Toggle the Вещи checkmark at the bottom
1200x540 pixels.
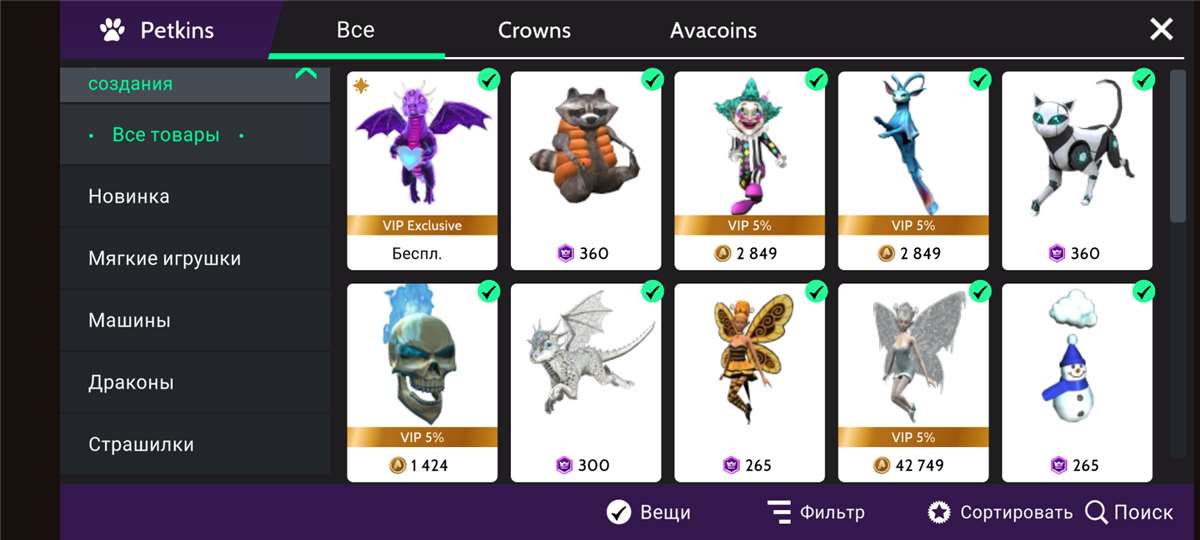(x=619, y=512)
